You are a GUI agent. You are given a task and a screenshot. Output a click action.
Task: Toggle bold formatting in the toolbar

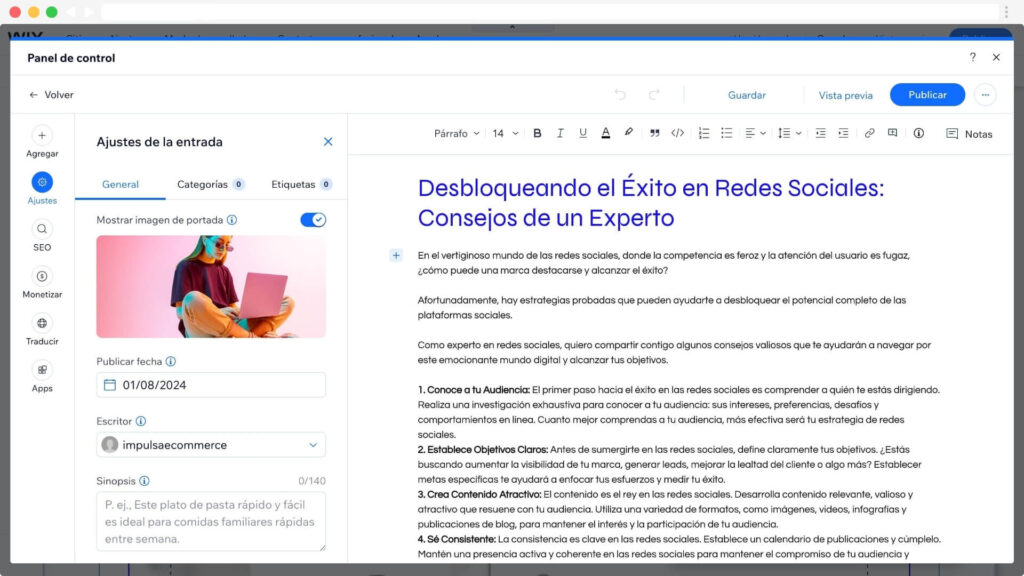click(537, 133)
